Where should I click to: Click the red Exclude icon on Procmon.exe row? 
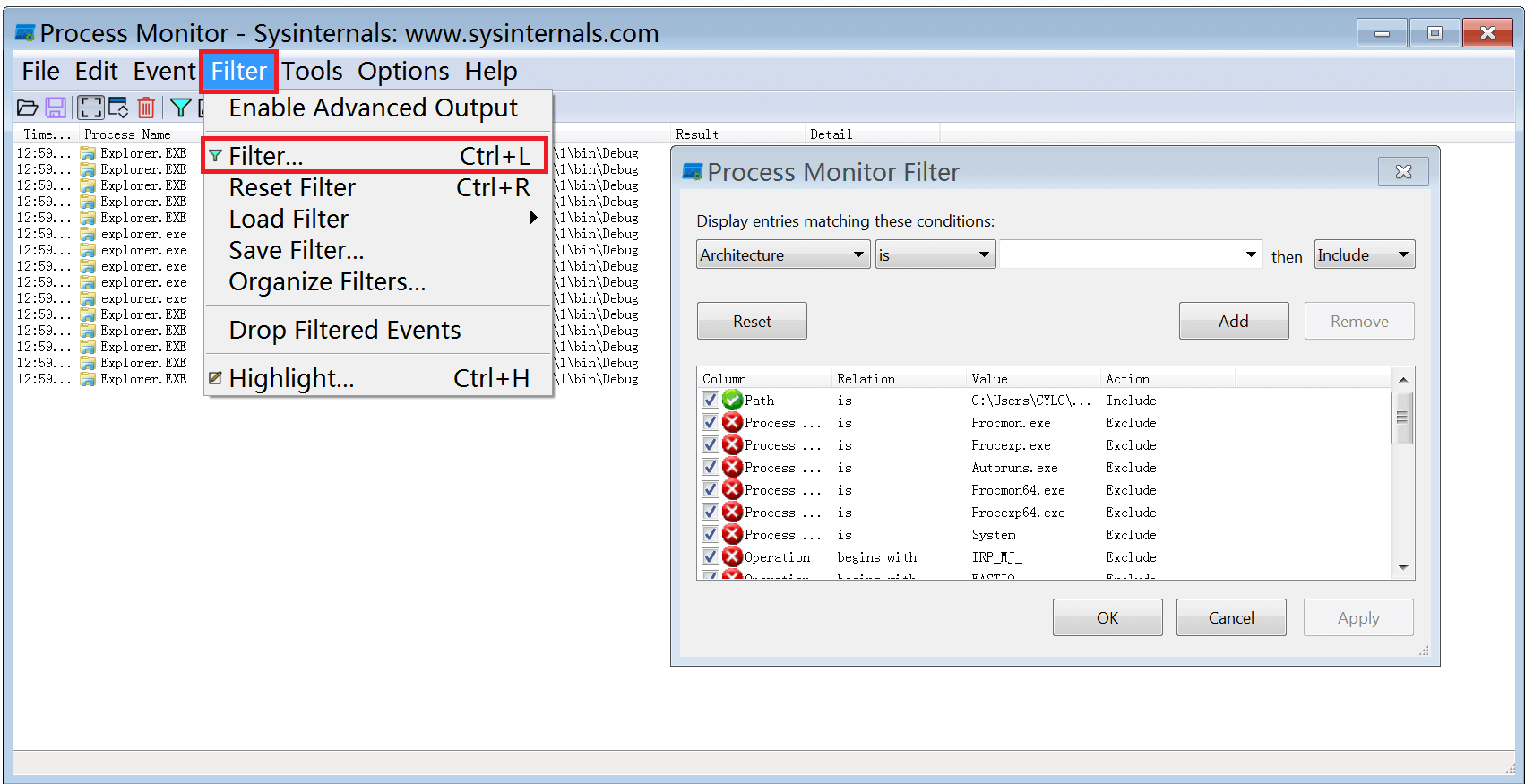[x=732, y=423]
